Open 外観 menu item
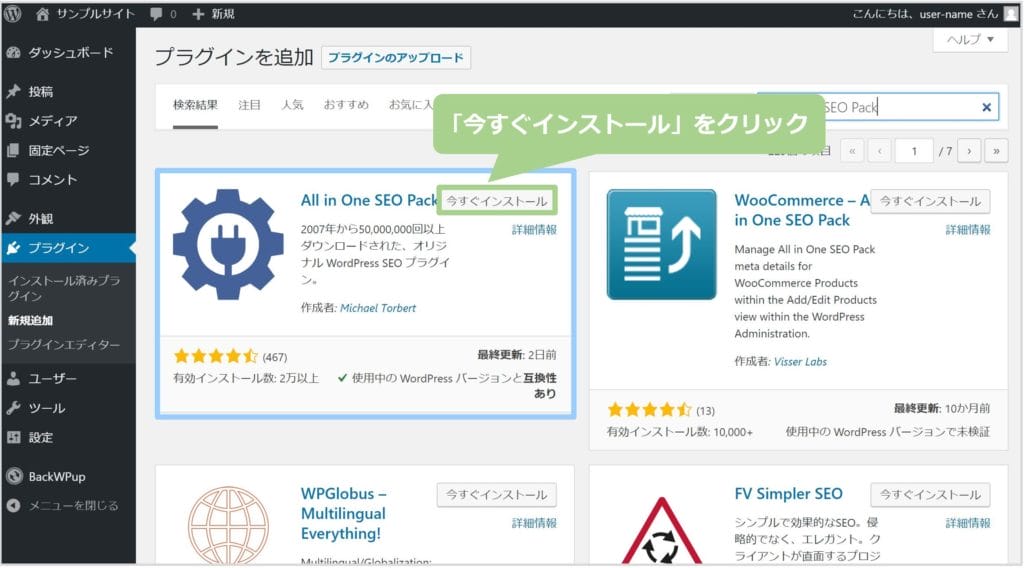 (x=68, y=219)
